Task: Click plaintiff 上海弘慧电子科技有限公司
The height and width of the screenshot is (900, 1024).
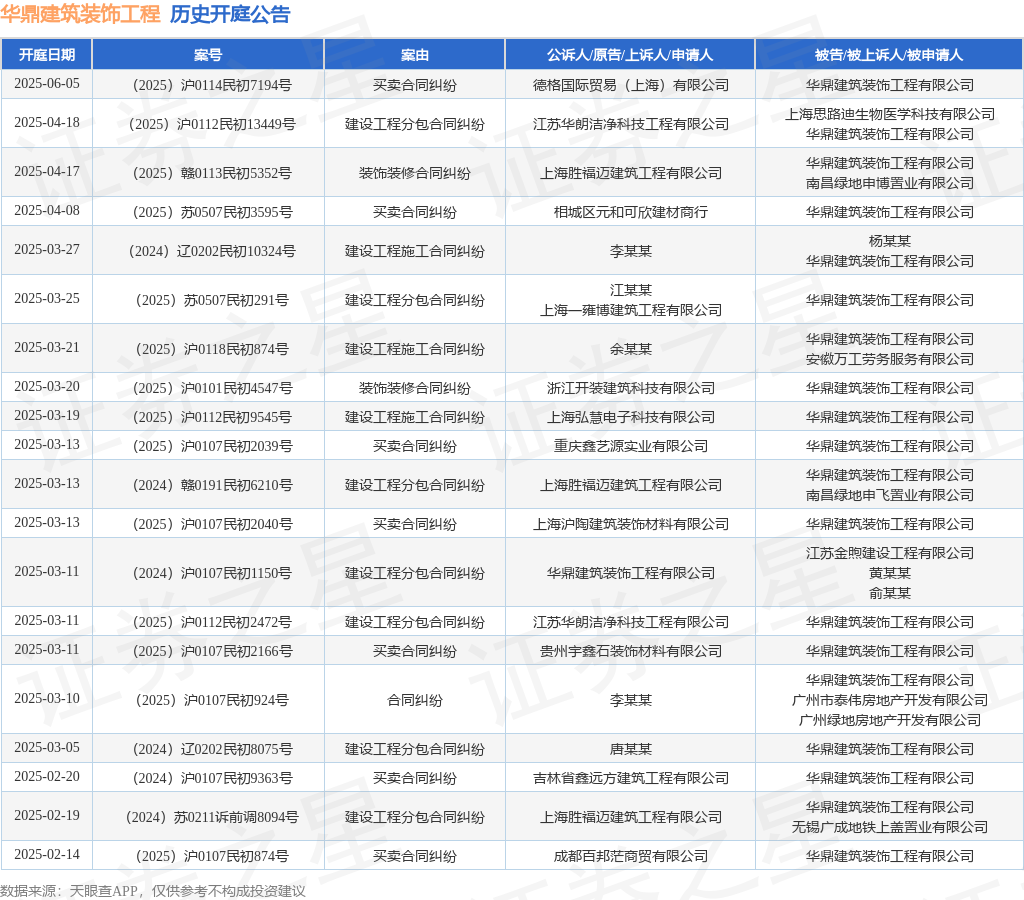Action: click(631, 417)
